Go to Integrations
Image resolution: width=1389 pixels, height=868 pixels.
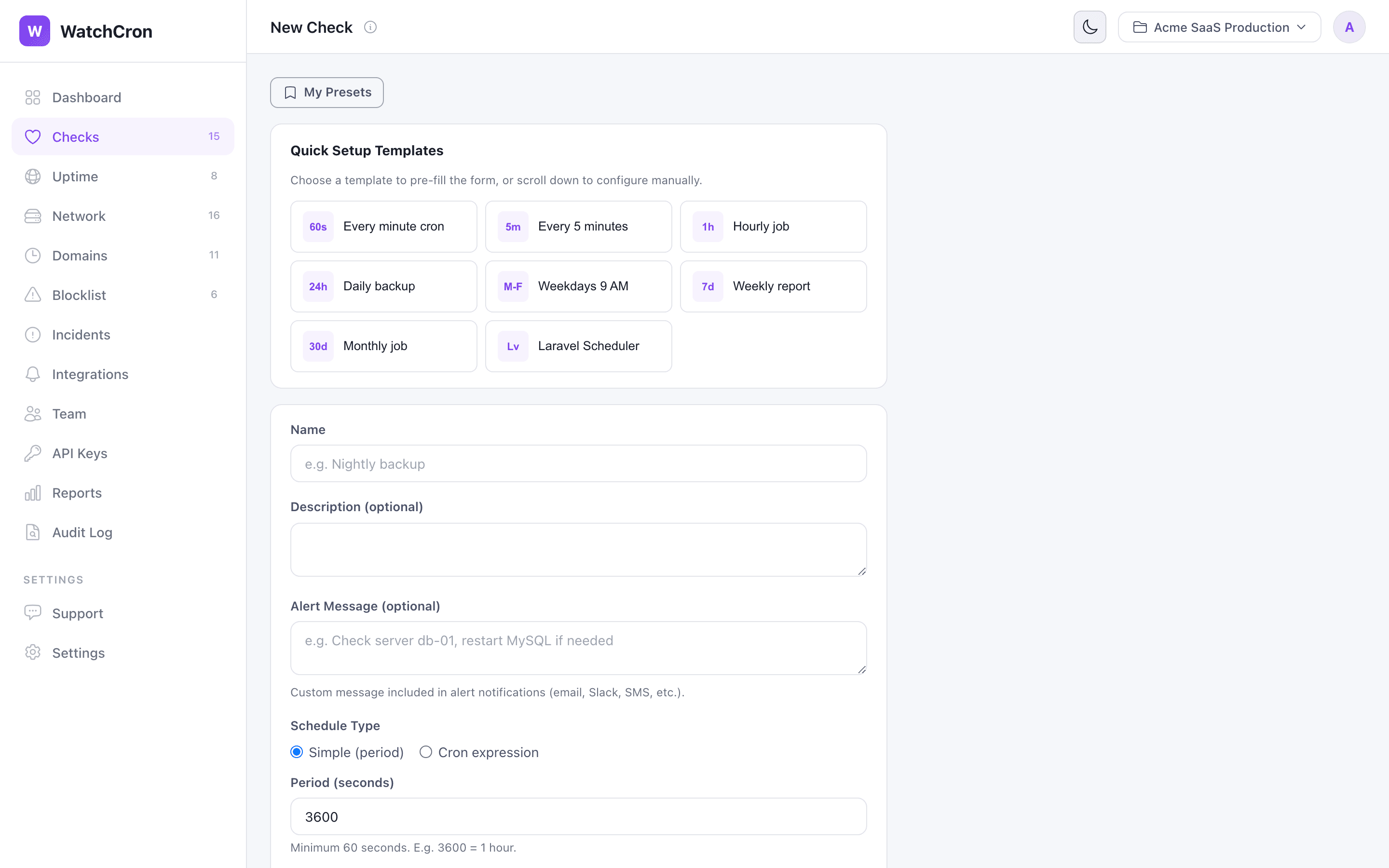(123, 374)
